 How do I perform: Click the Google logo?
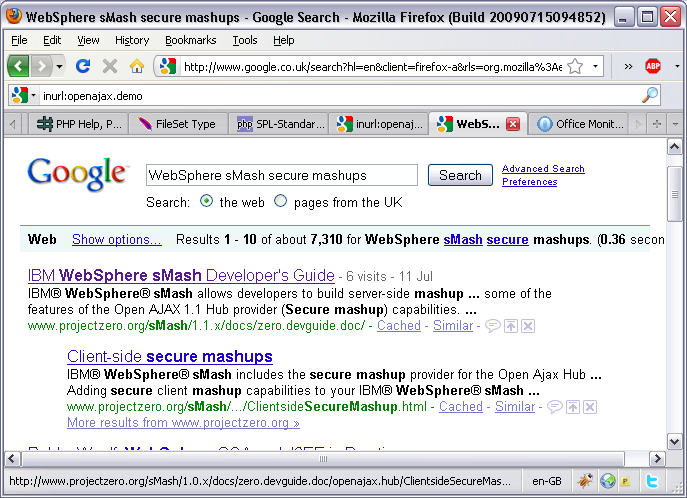(78, 174)
